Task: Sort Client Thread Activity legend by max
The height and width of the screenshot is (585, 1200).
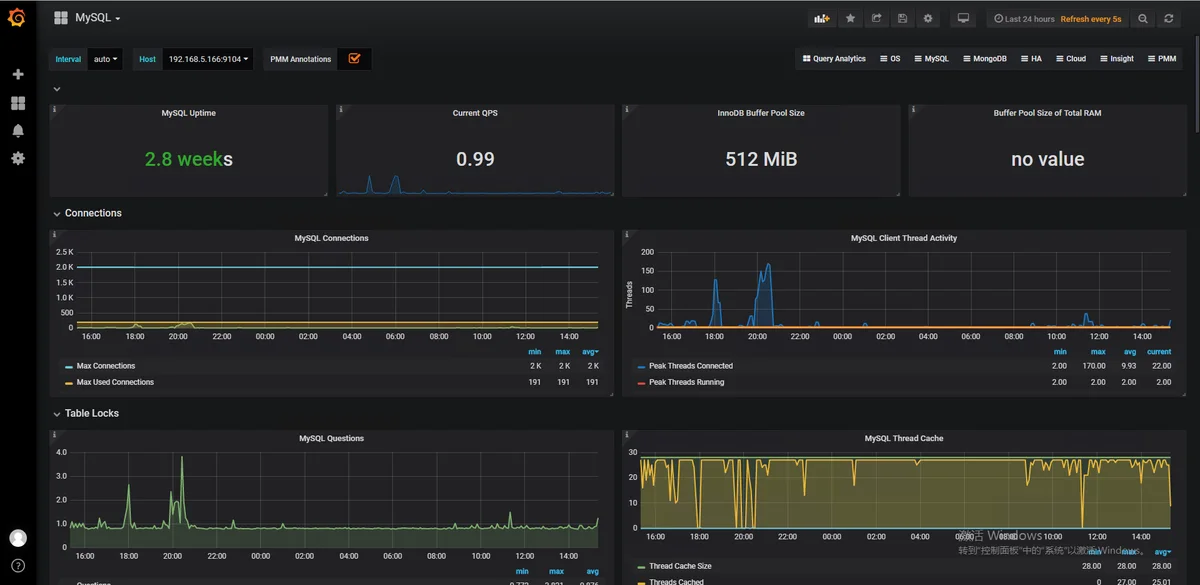Action: [1098, 352]
